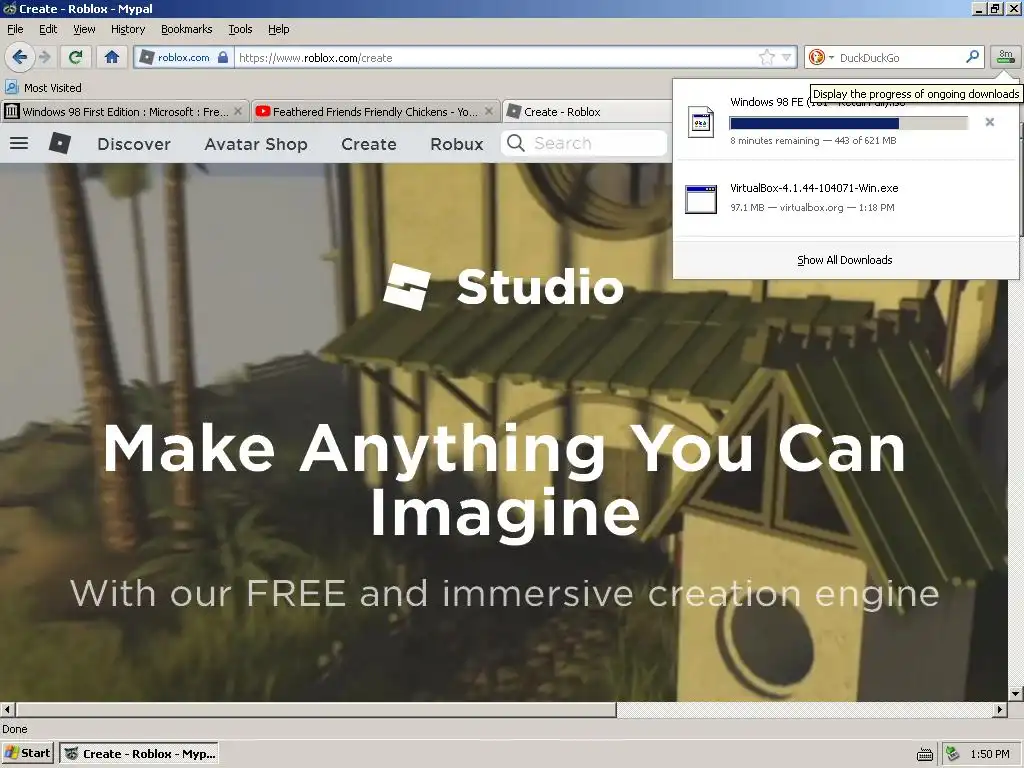Click the horizontal scrollbar left arrow
The image size is (1024, 768).
coord(7,709)
